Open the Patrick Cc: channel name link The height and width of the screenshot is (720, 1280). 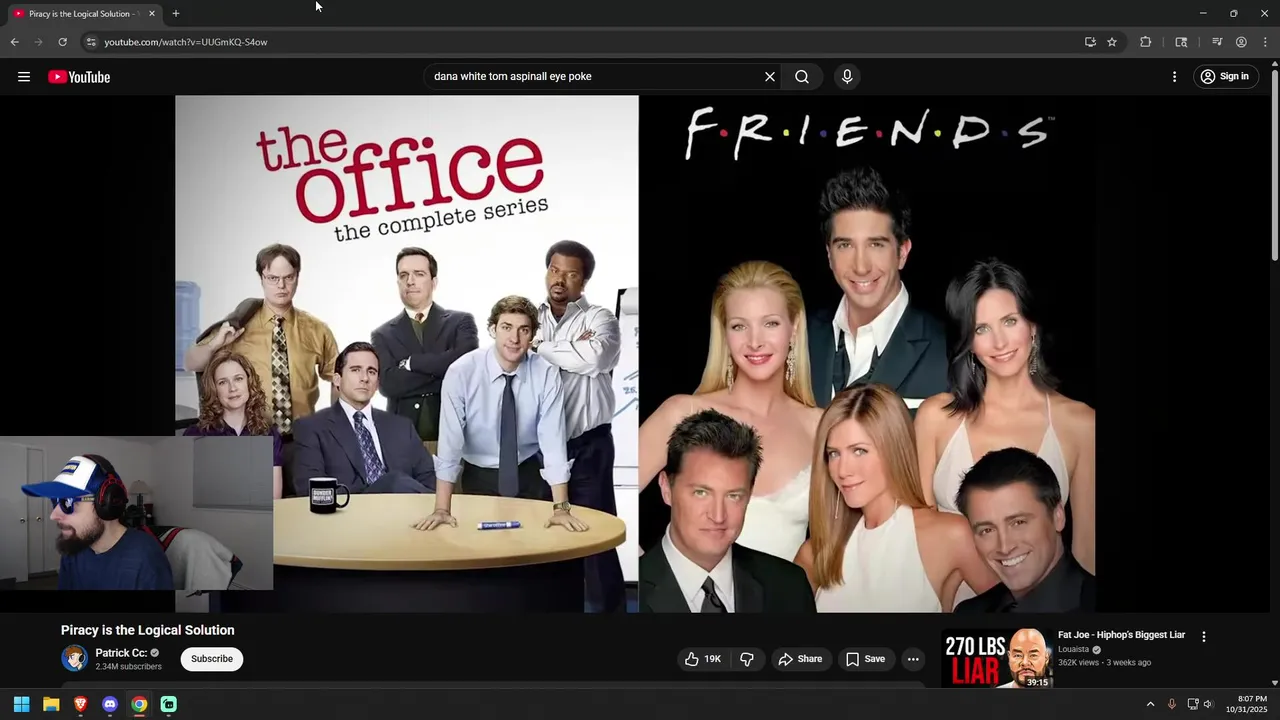[x=121, y=653]
